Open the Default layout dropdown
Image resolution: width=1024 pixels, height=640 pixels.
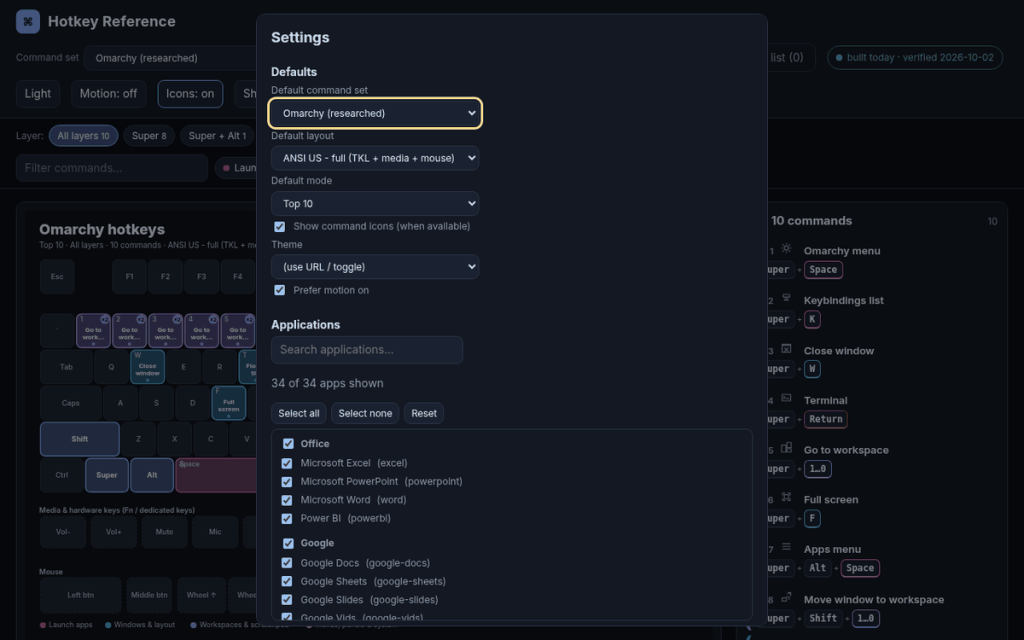tap(375, 158)
